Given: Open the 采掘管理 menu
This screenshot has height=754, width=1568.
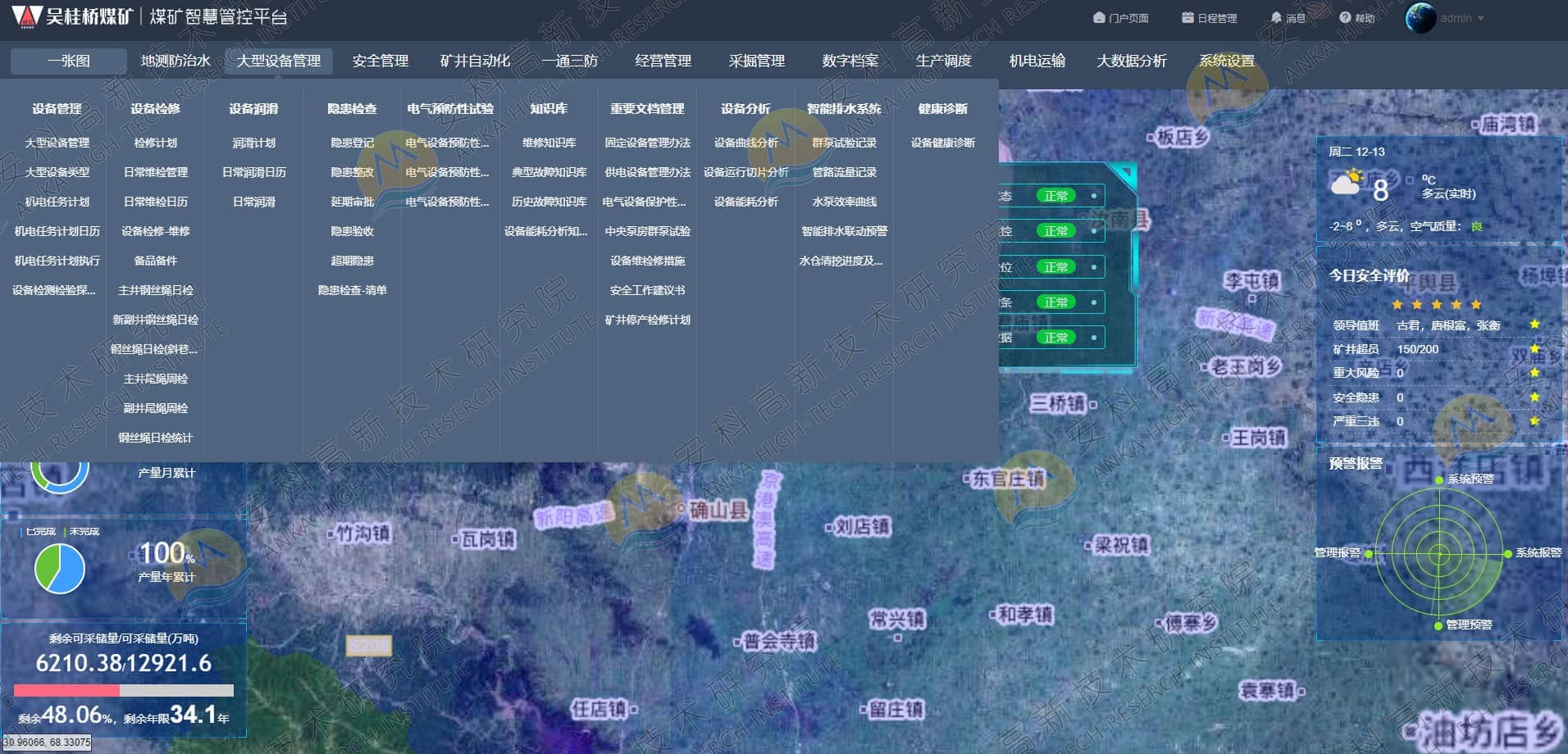Looking at the screenshot, I should point(756,61).
